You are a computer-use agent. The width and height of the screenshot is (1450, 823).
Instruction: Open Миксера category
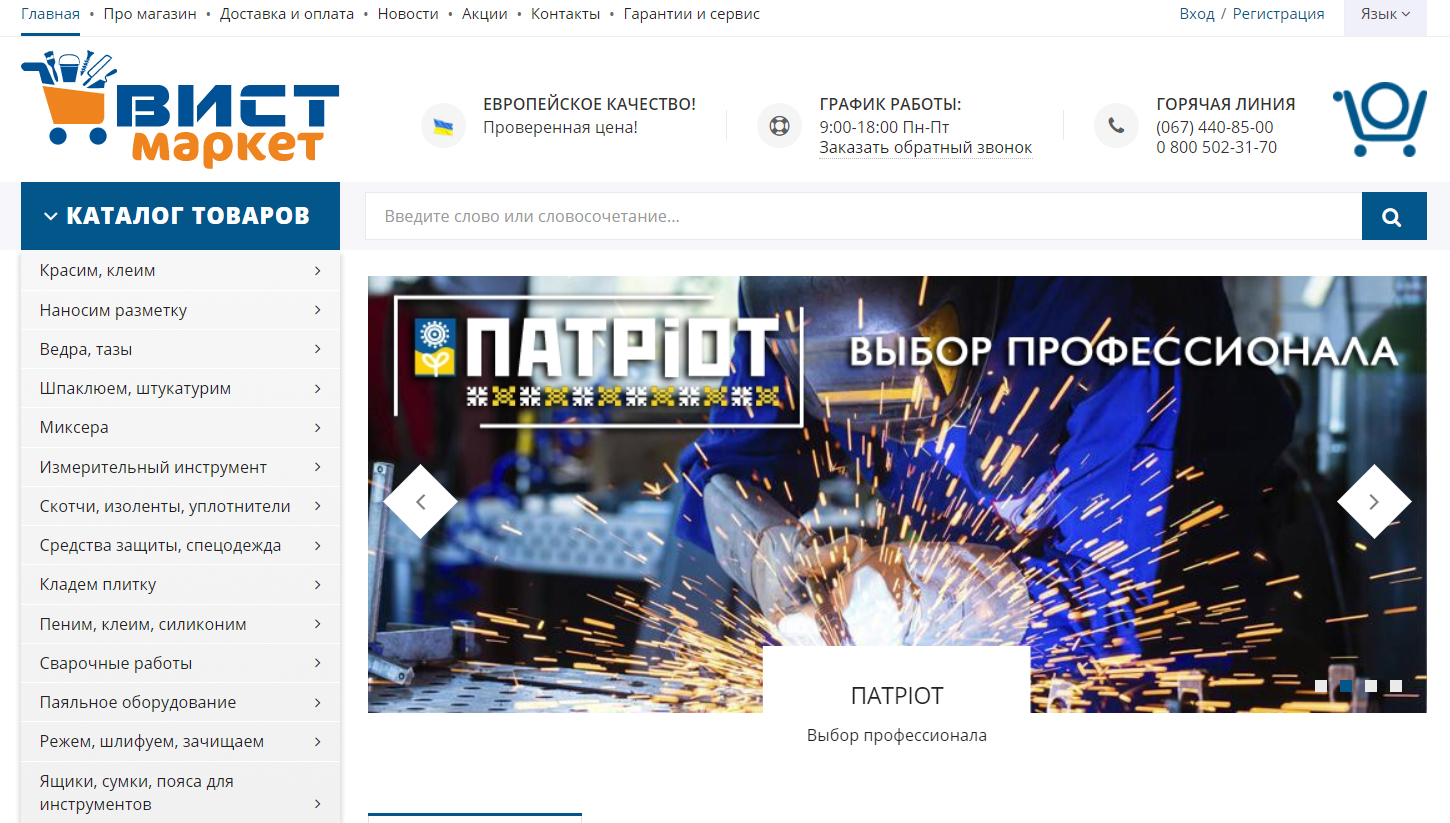[74, 427]
